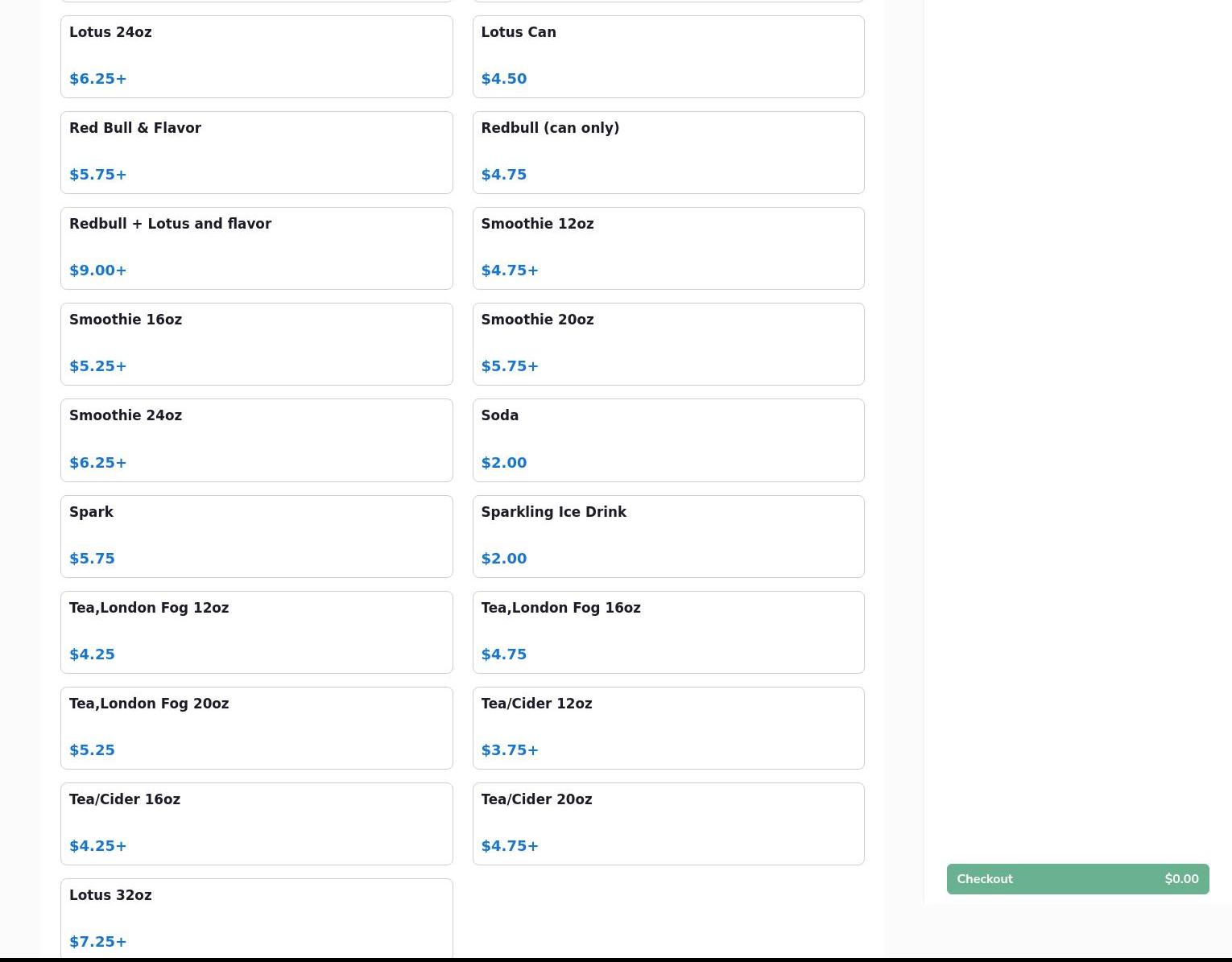Select the Smoothie 16oz option
The width and height of the screenshot is (1232, 962).
pos(256,344)
